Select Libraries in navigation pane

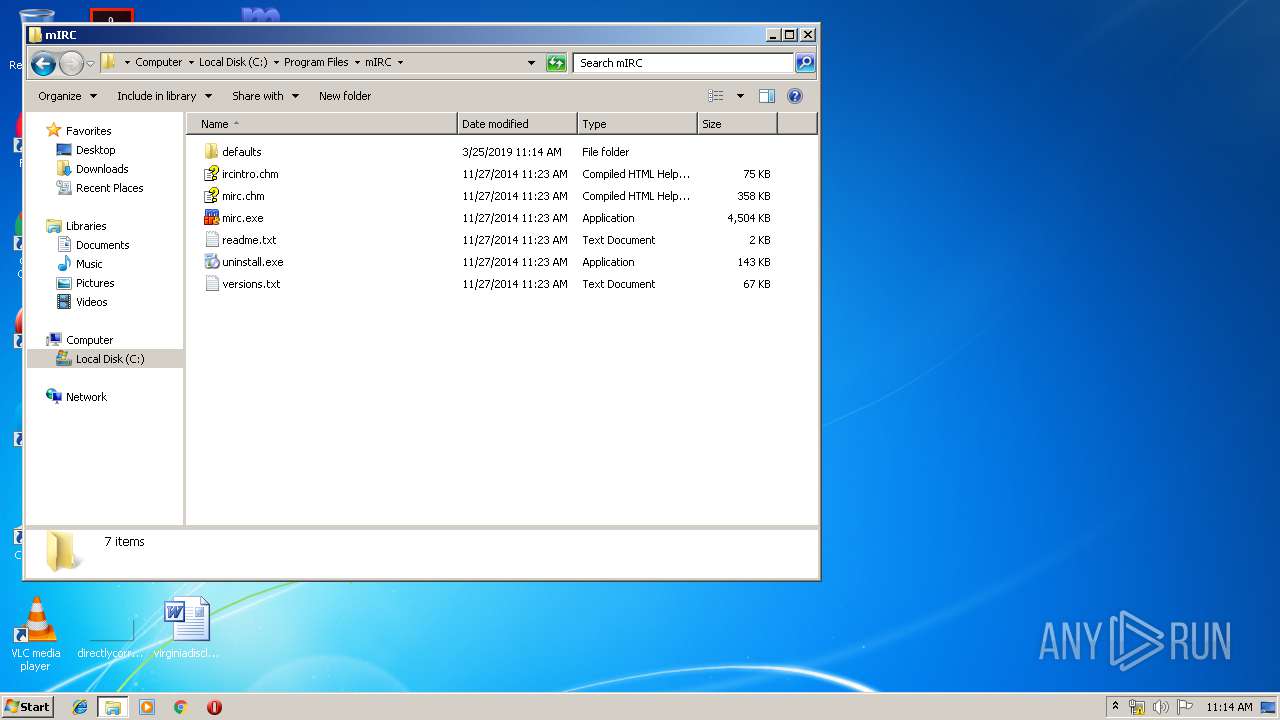click(86, 226)
